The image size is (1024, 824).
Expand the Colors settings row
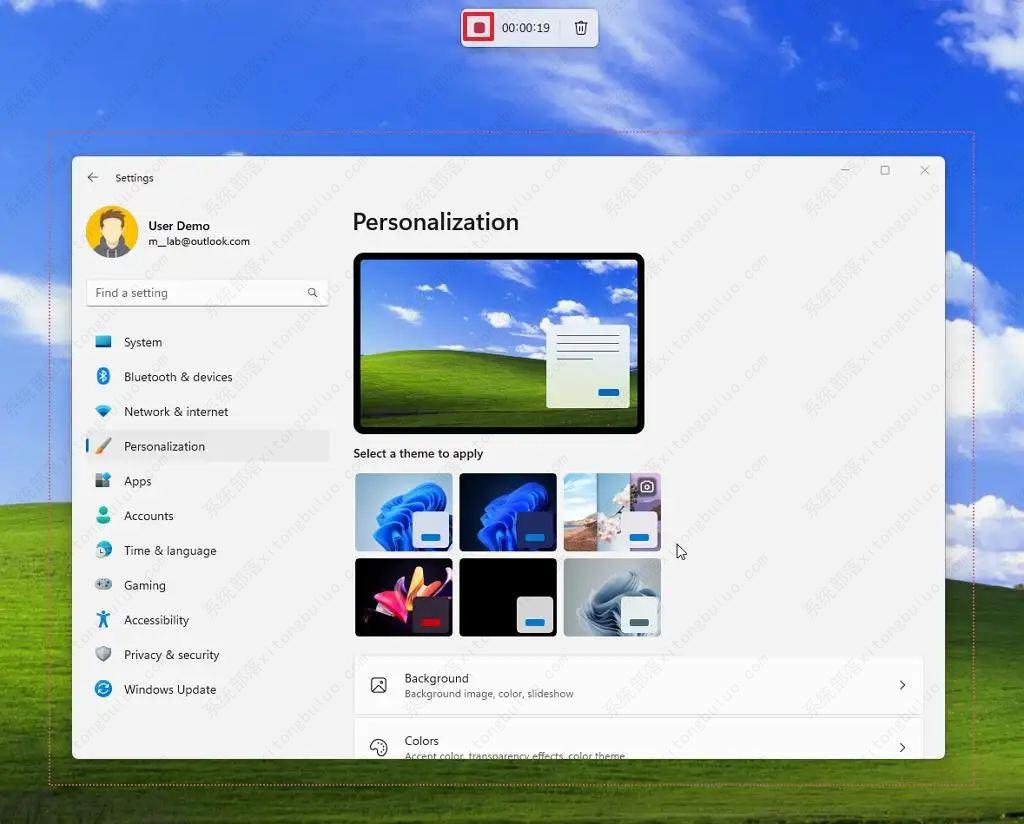(x=638, y=745)
